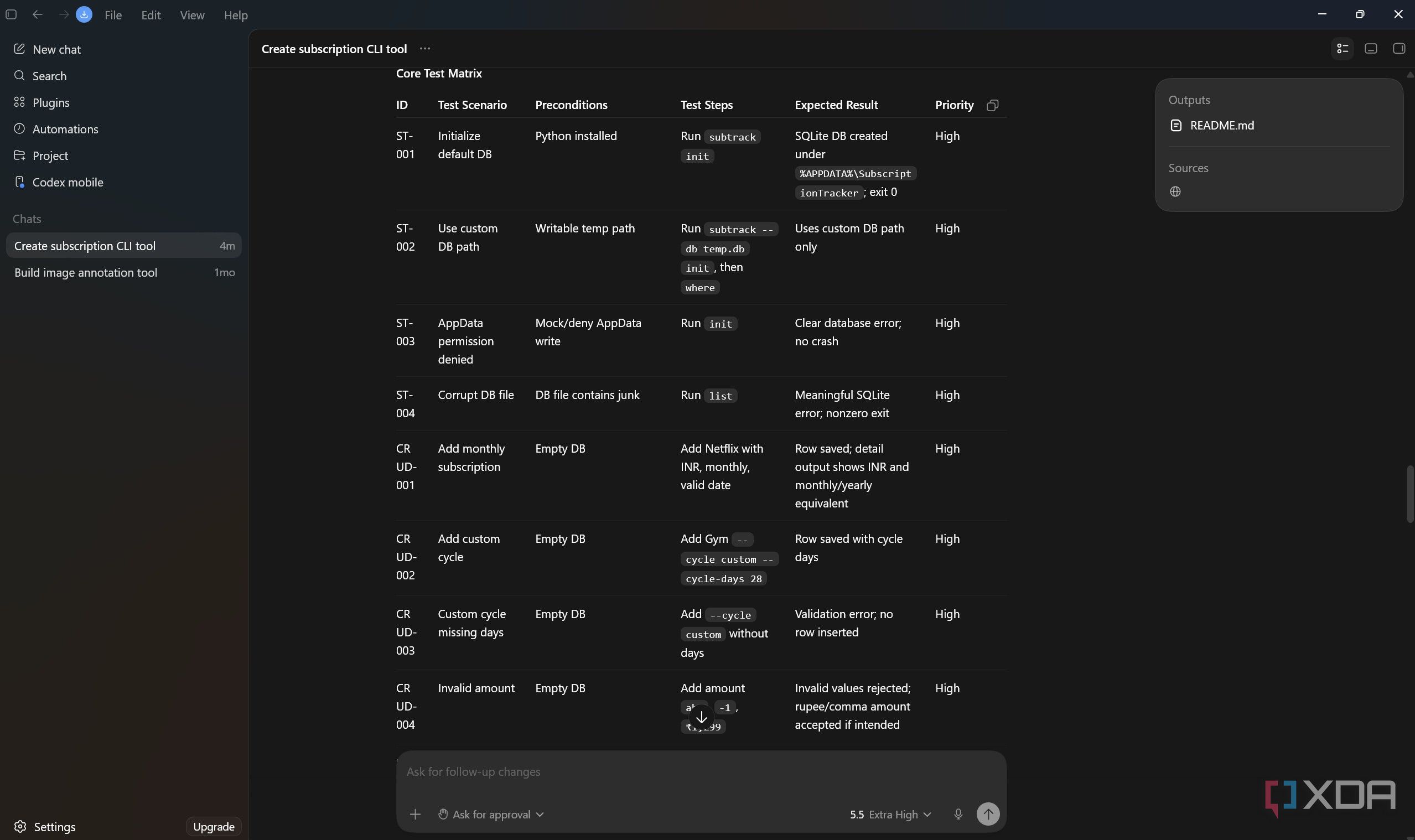Open the globe source under Sources
Image resolution: width=1415 pixels, height=840 pixels.
[1175, 191]
